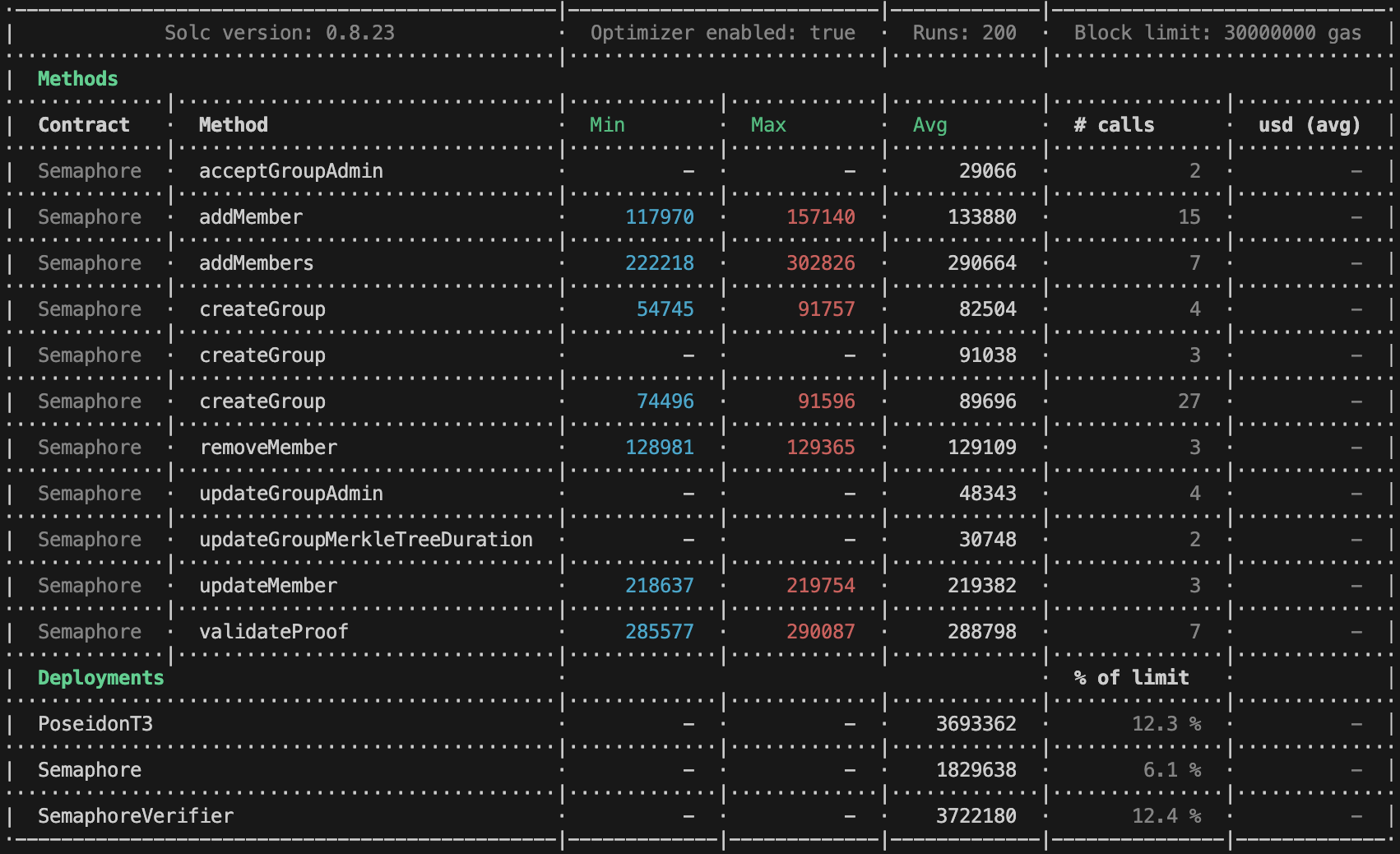
Task: Click the 'validateProof' method name
Action: coord(274,632)
